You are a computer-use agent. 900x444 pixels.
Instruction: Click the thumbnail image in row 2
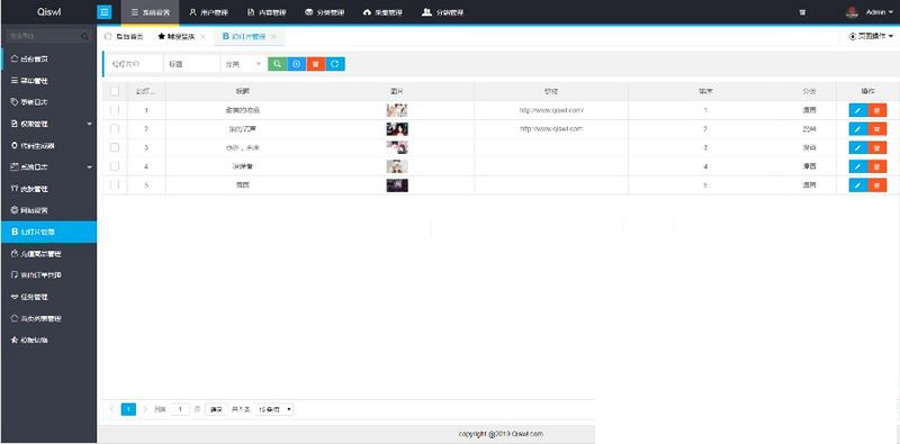(397, 129)
